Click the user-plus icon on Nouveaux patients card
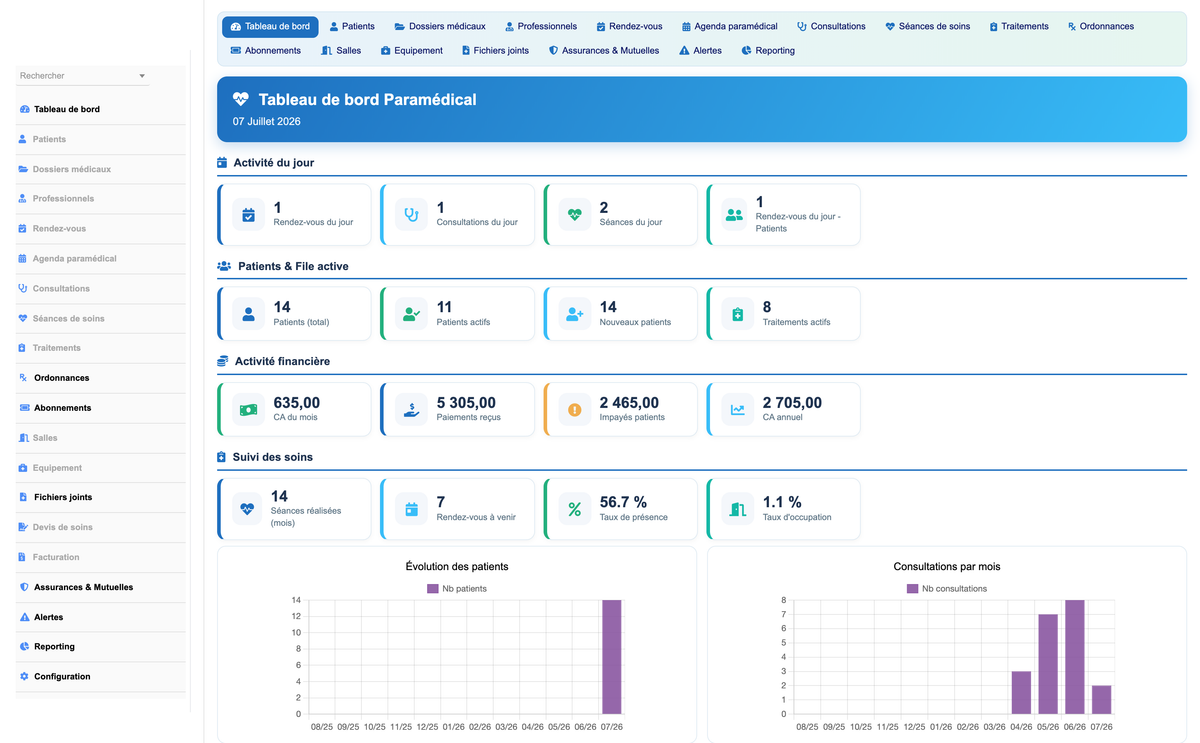1200x743 pixels. coord(574,314)
